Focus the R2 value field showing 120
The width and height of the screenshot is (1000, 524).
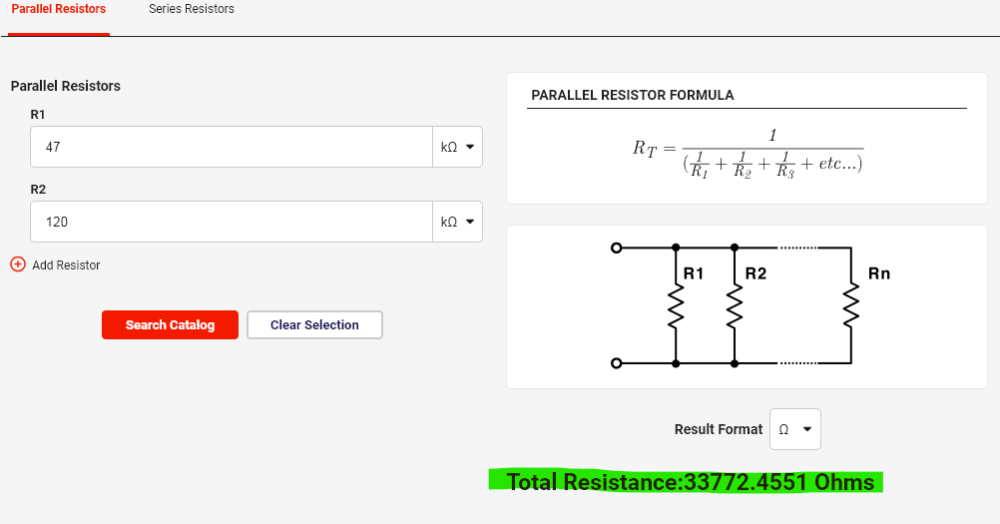(x=232, y=222)
